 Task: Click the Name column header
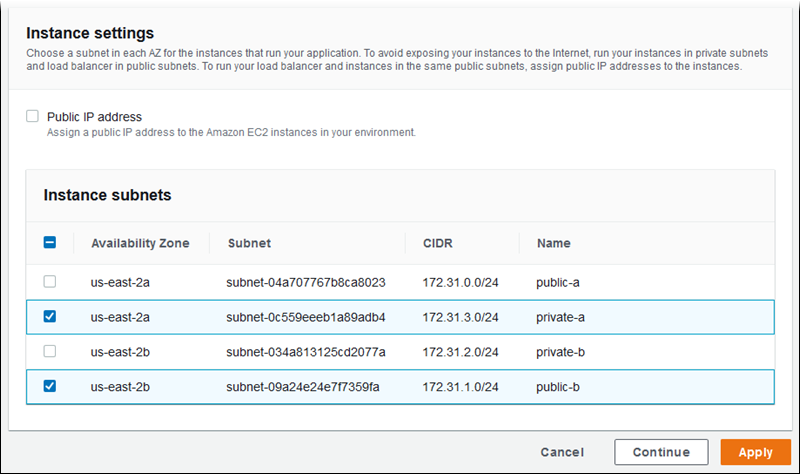pos(553,243)
